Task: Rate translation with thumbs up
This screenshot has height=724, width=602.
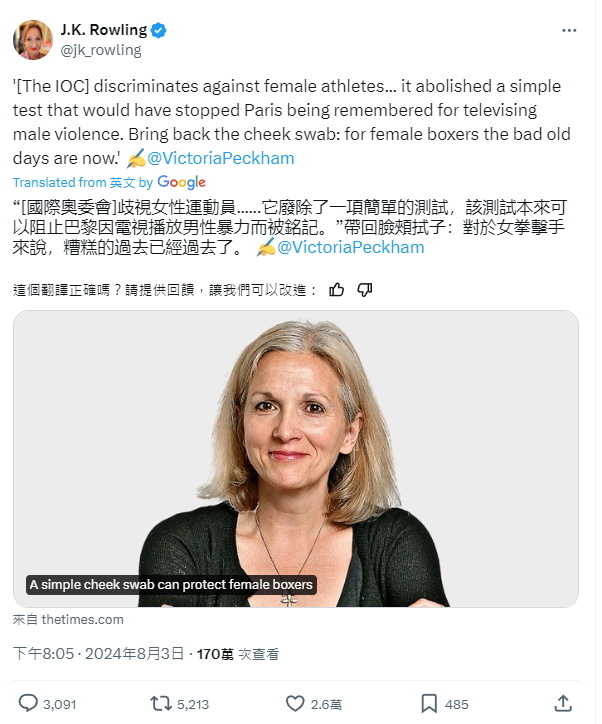Action: click(337, 290)
